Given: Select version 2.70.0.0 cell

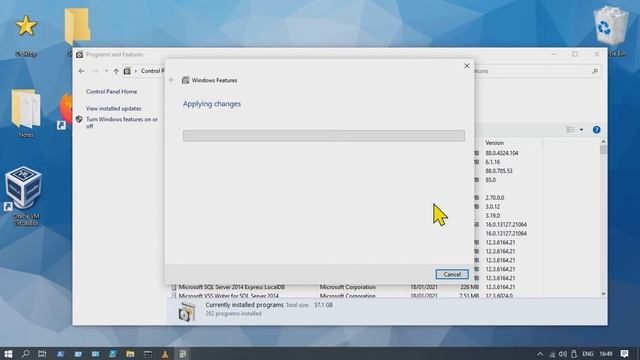Looking at the screenshot, I should [x=495, y=198].
